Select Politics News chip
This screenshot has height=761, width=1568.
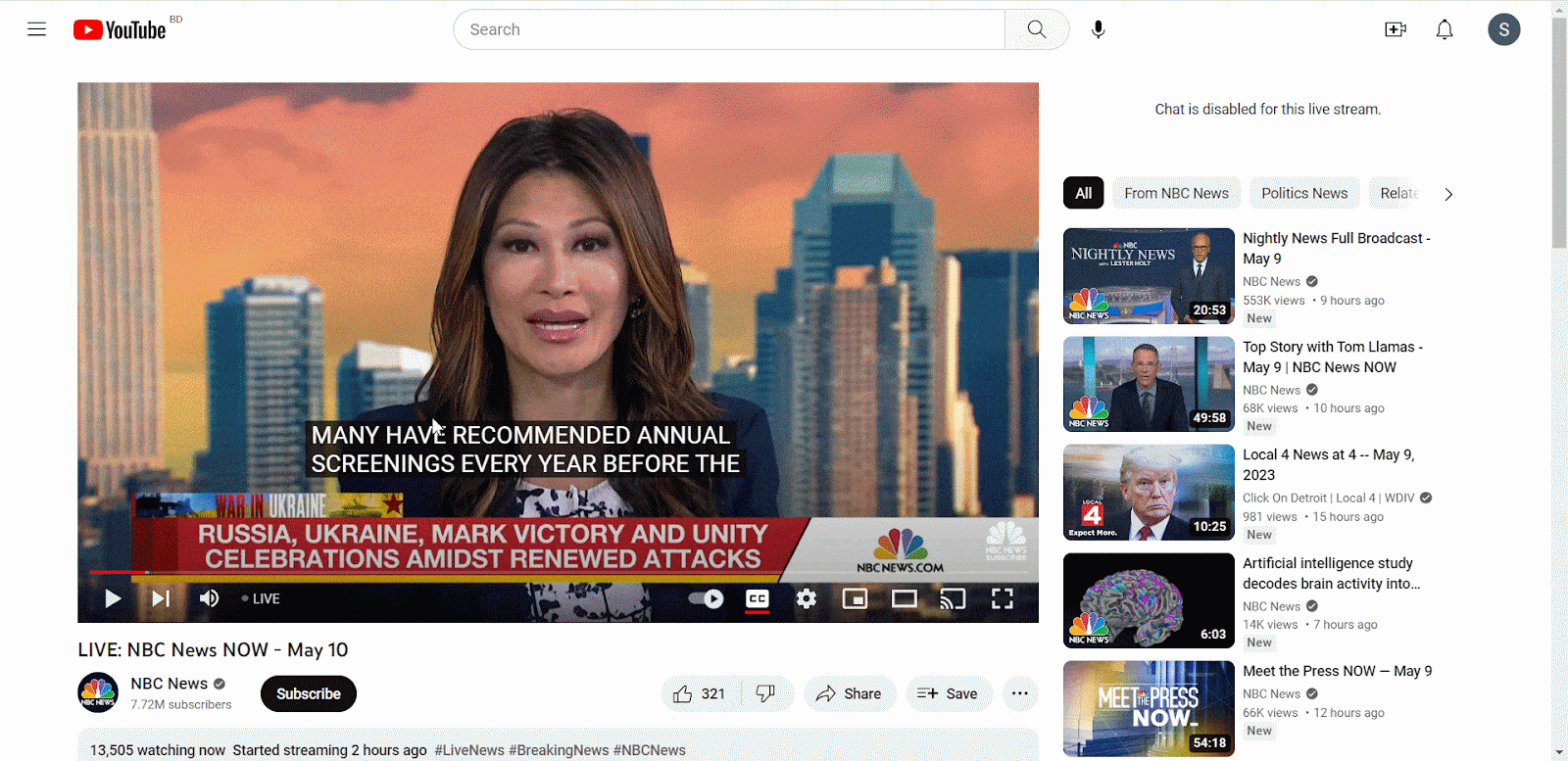(1304, 193)
